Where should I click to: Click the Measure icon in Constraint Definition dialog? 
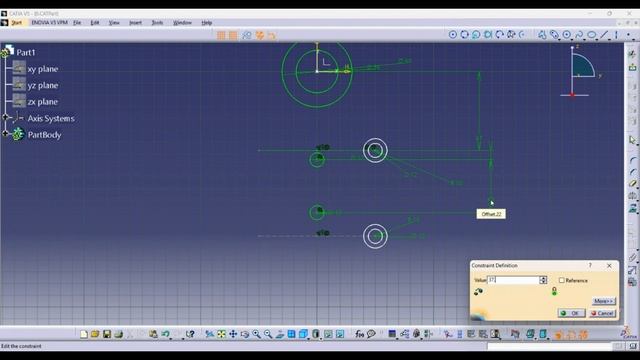pyautogui.click(x=478, y=291)
